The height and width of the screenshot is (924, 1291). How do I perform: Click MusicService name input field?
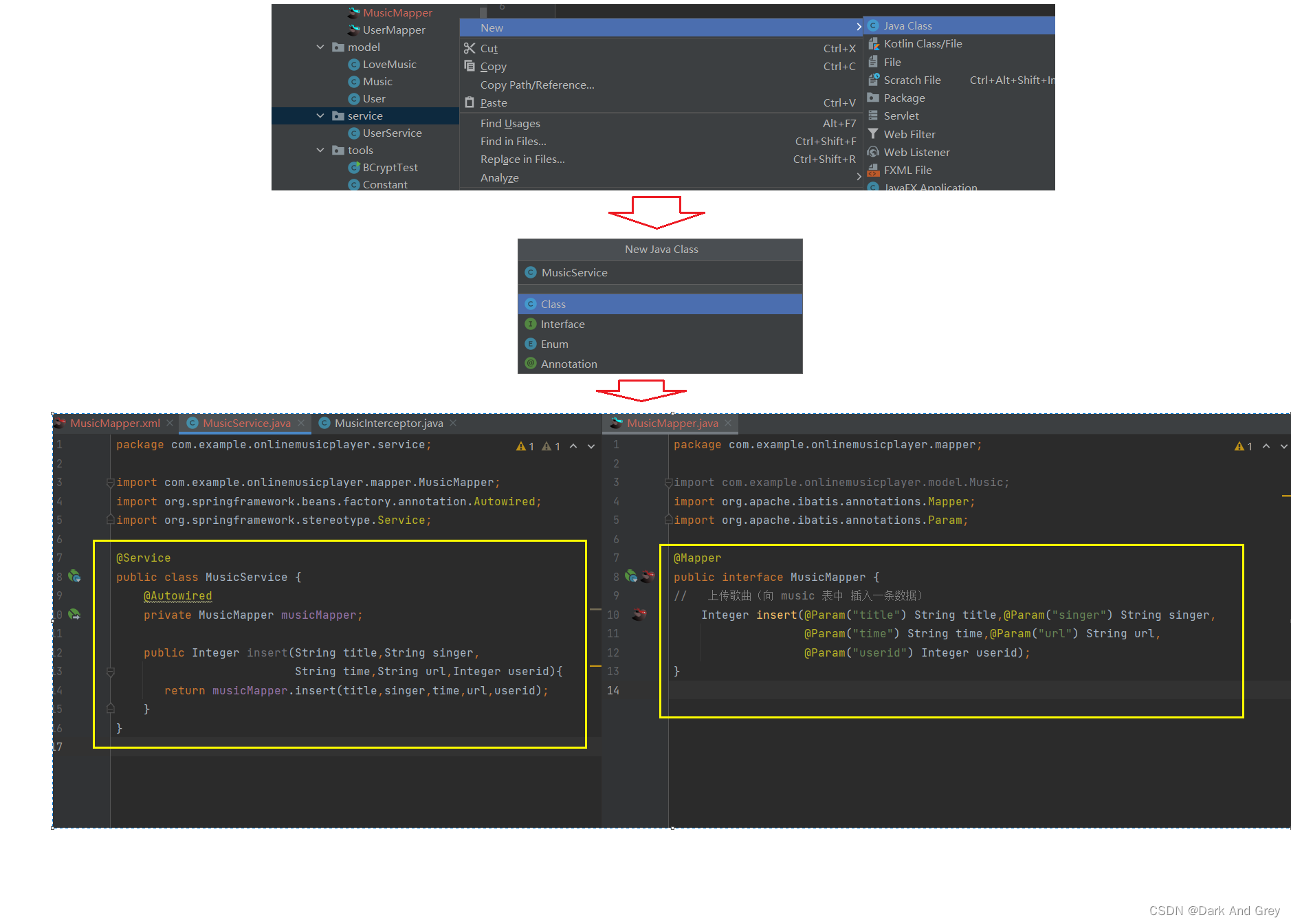tap(660, 272)
